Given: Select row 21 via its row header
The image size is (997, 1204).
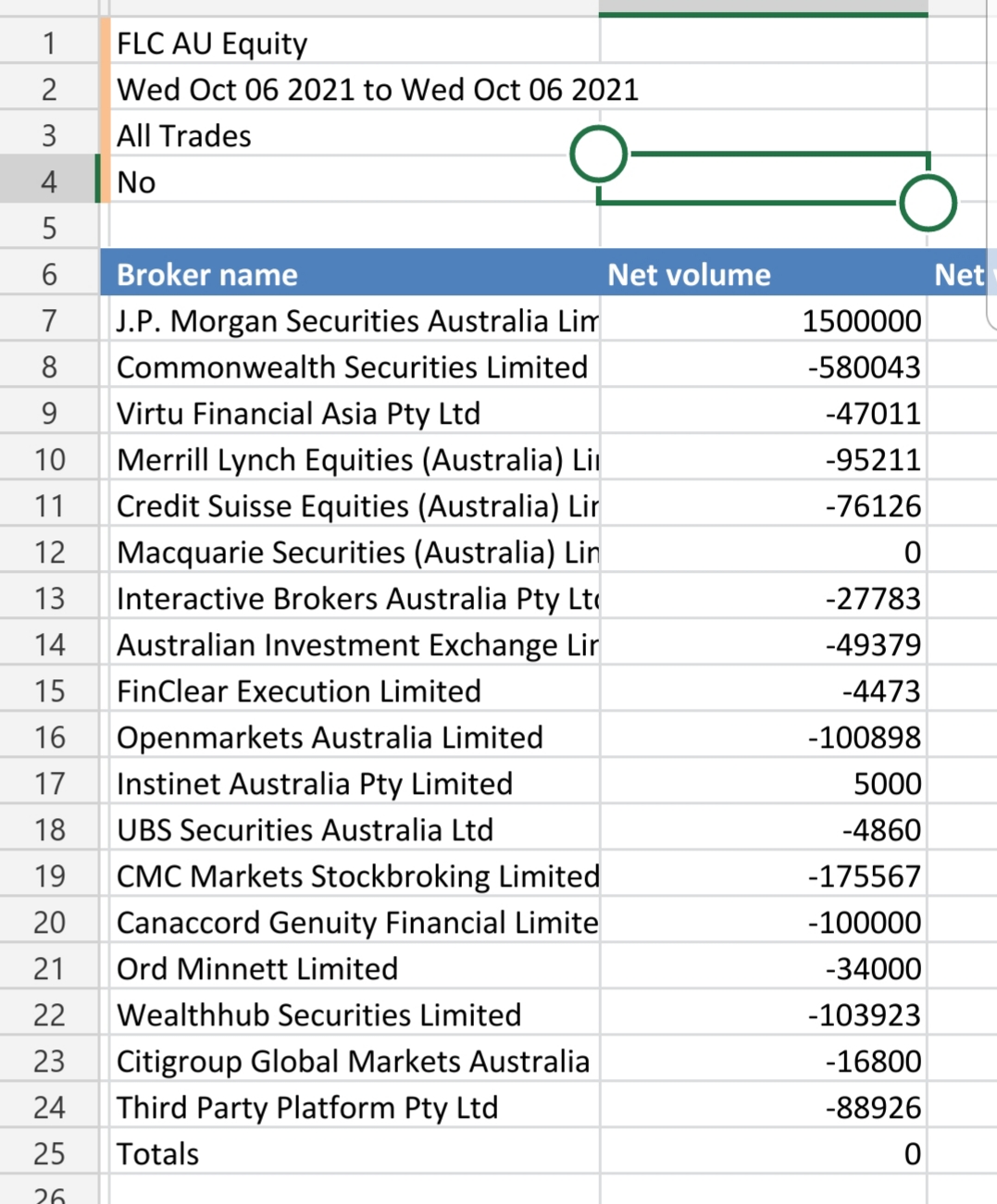Looking at the screenshot, I should [x=49, y=968].
